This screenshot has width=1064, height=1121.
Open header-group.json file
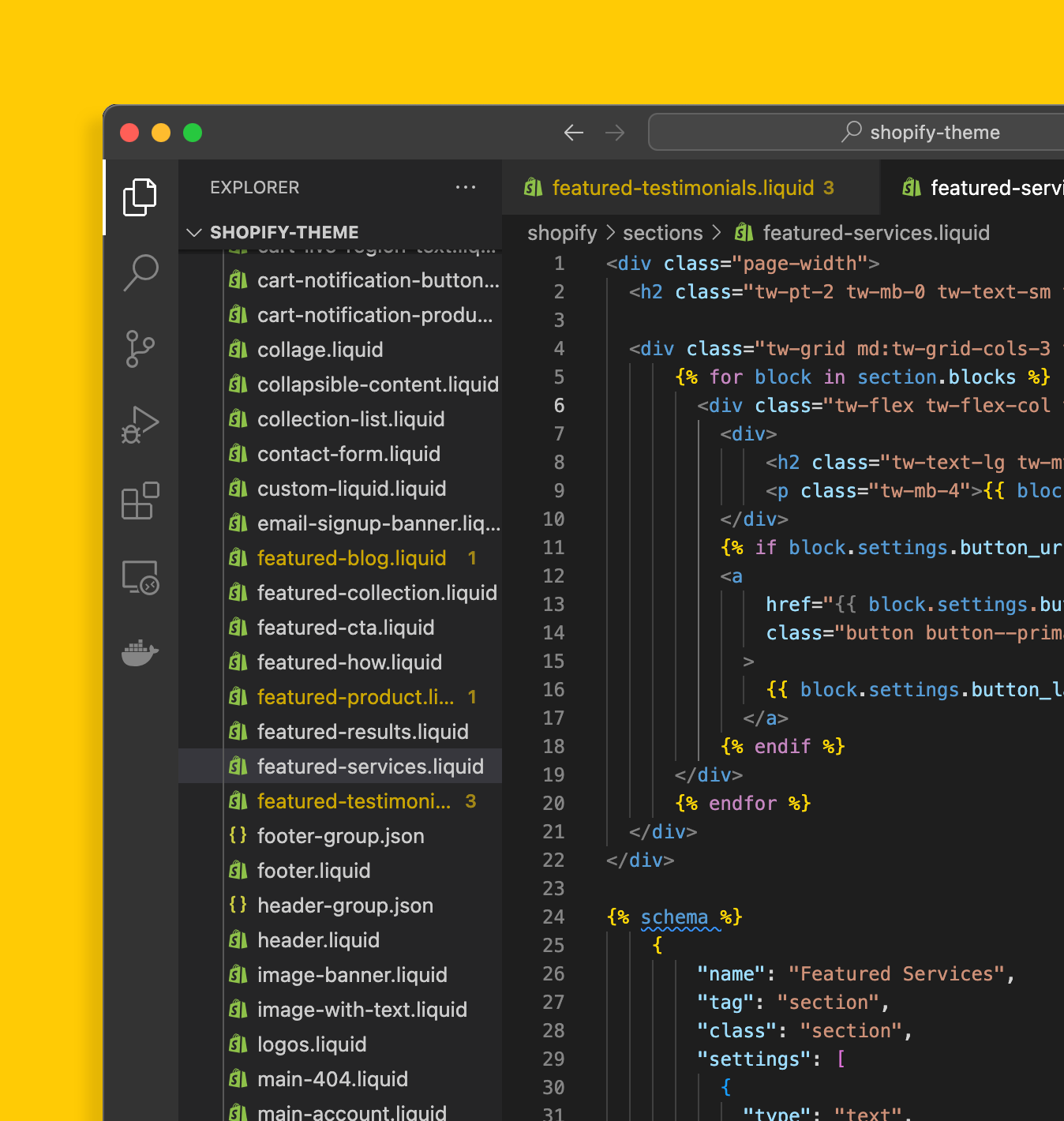(x=340, y=905)
